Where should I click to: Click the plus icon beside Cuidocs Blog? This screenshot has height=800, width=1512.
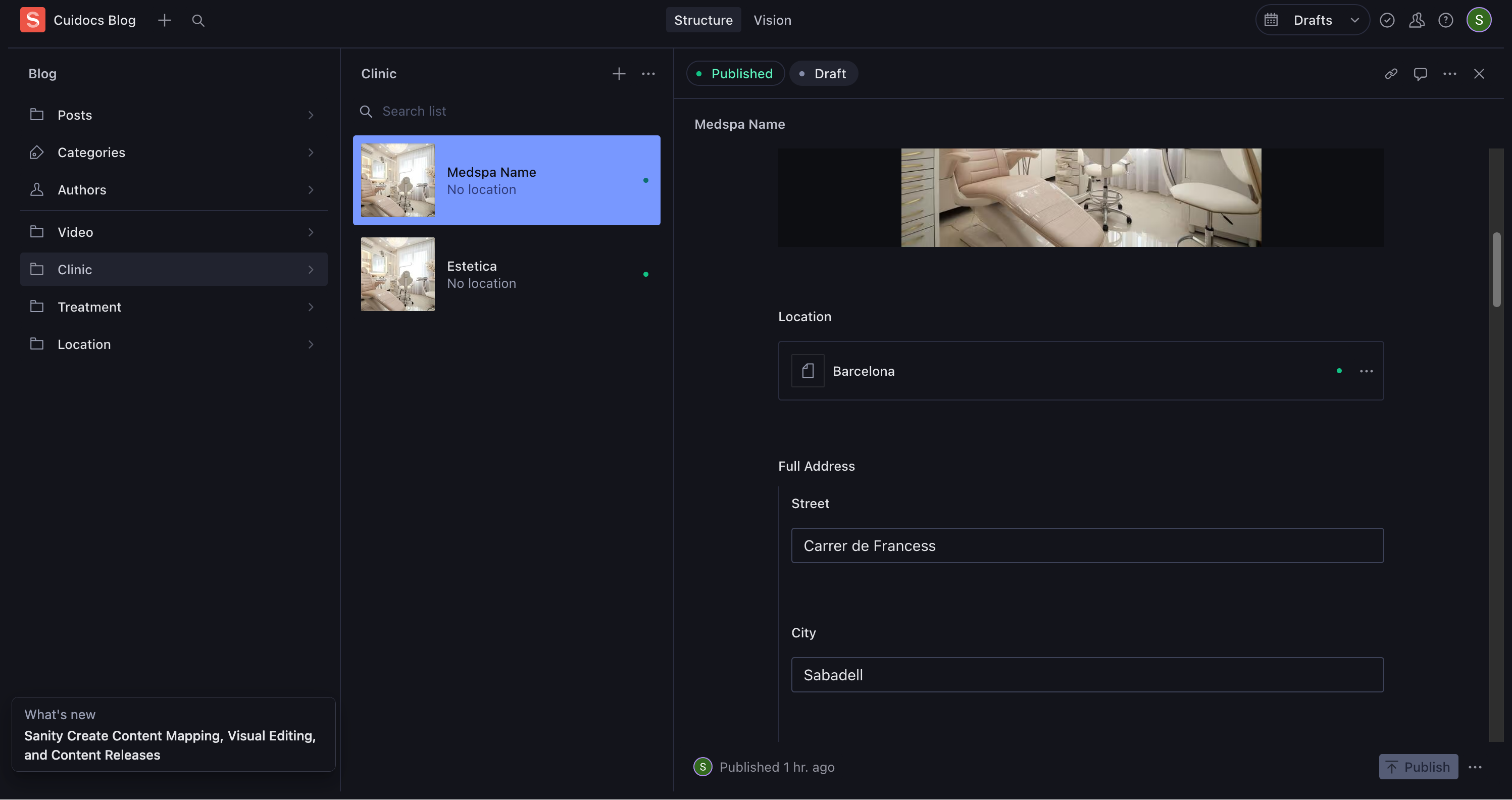click(164, 21)
